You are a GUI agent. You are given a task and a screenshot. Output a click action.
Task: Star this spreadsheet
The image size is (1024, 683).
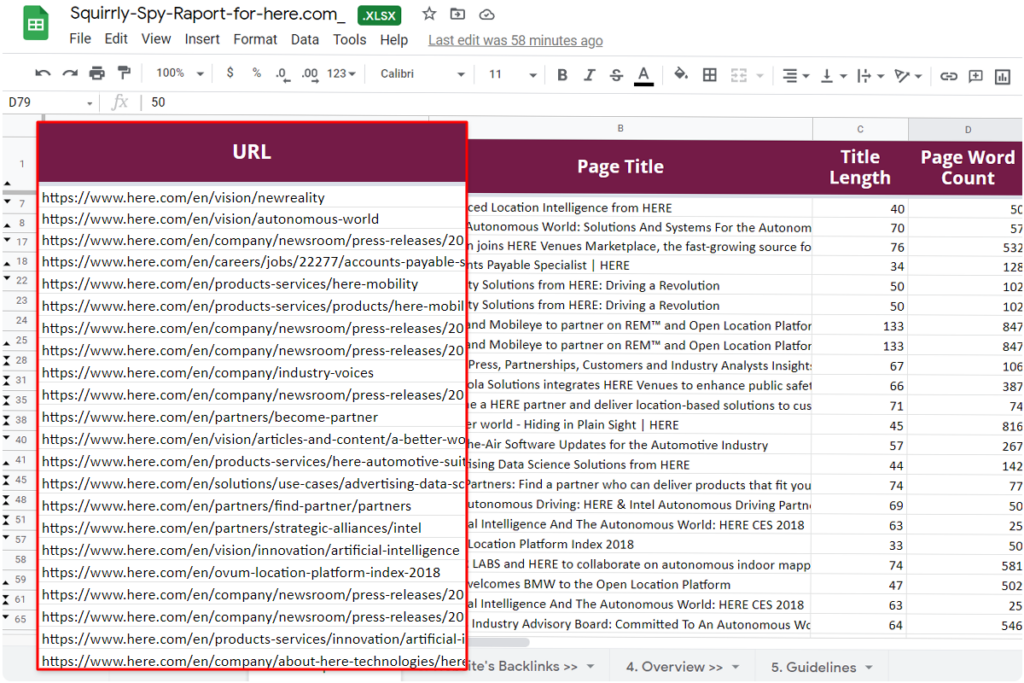(429, 14)
